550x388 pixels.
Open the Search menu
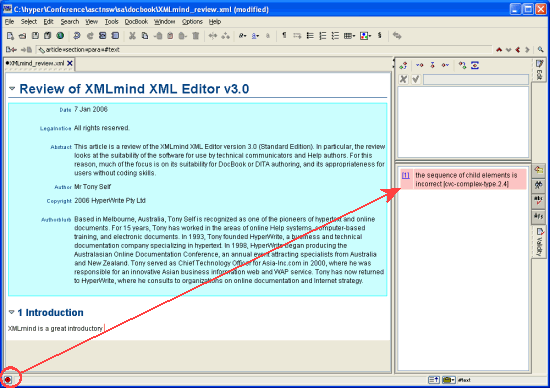(x=69, y=22)
